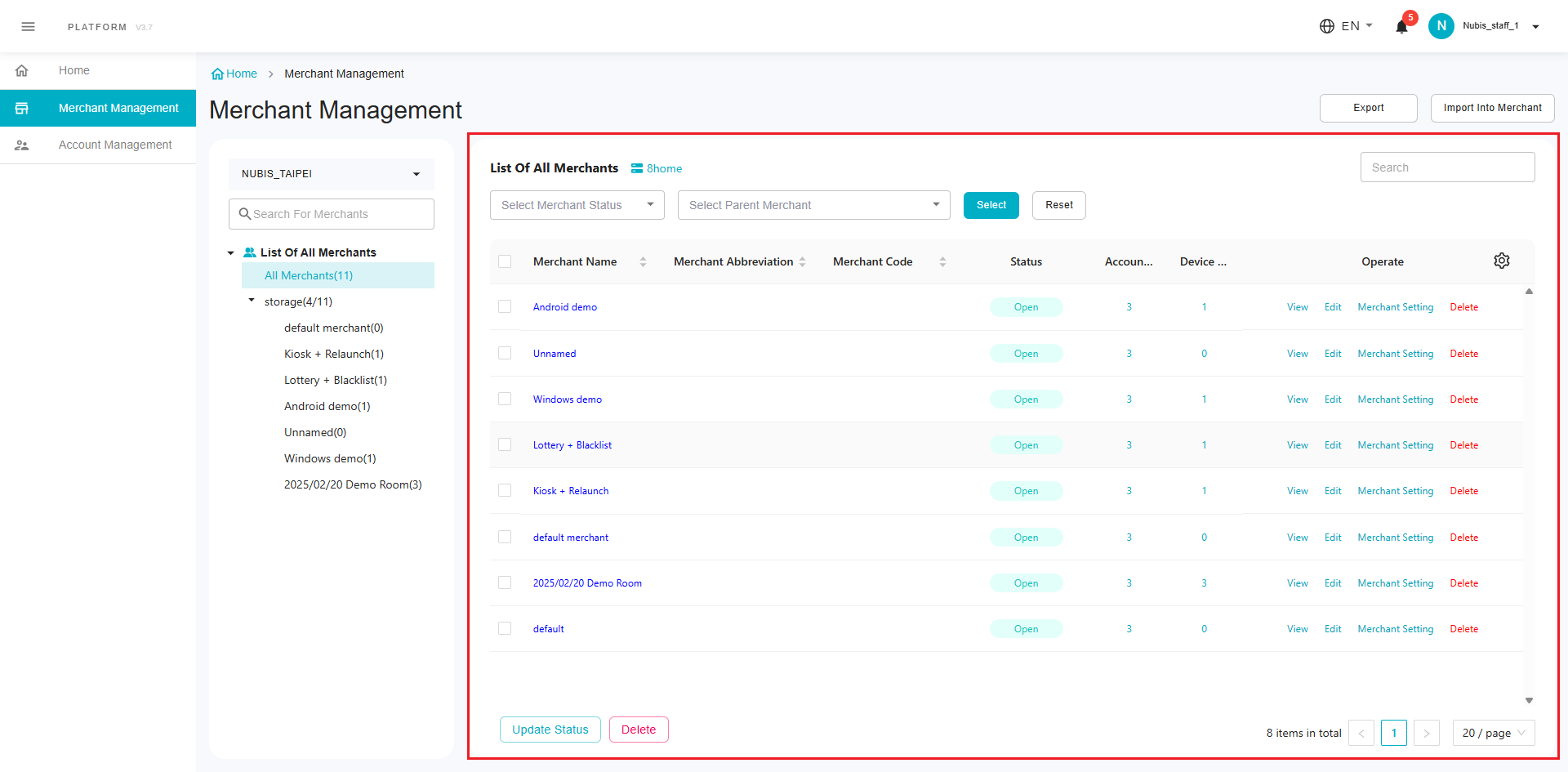1568x772 pixels.
Task: Collapse the storage(4/11) tree node
Action: tap(252, 301)
